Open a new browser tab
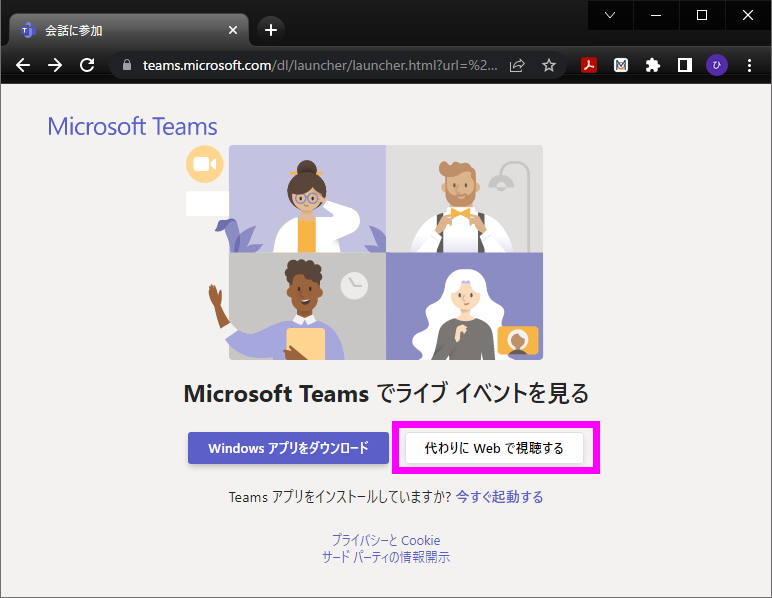772x598 pixels. coord(271,30)
